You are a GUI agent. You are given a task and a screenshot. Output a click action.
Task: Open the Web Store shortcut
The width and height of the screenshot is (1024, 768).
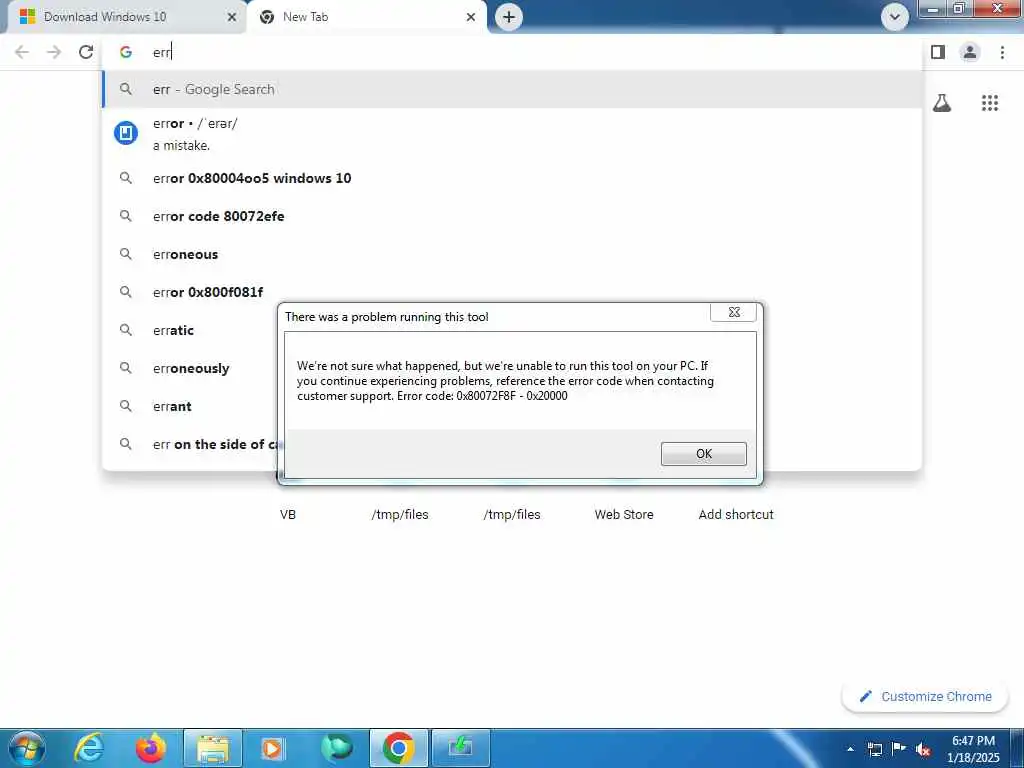pos(624,514)
